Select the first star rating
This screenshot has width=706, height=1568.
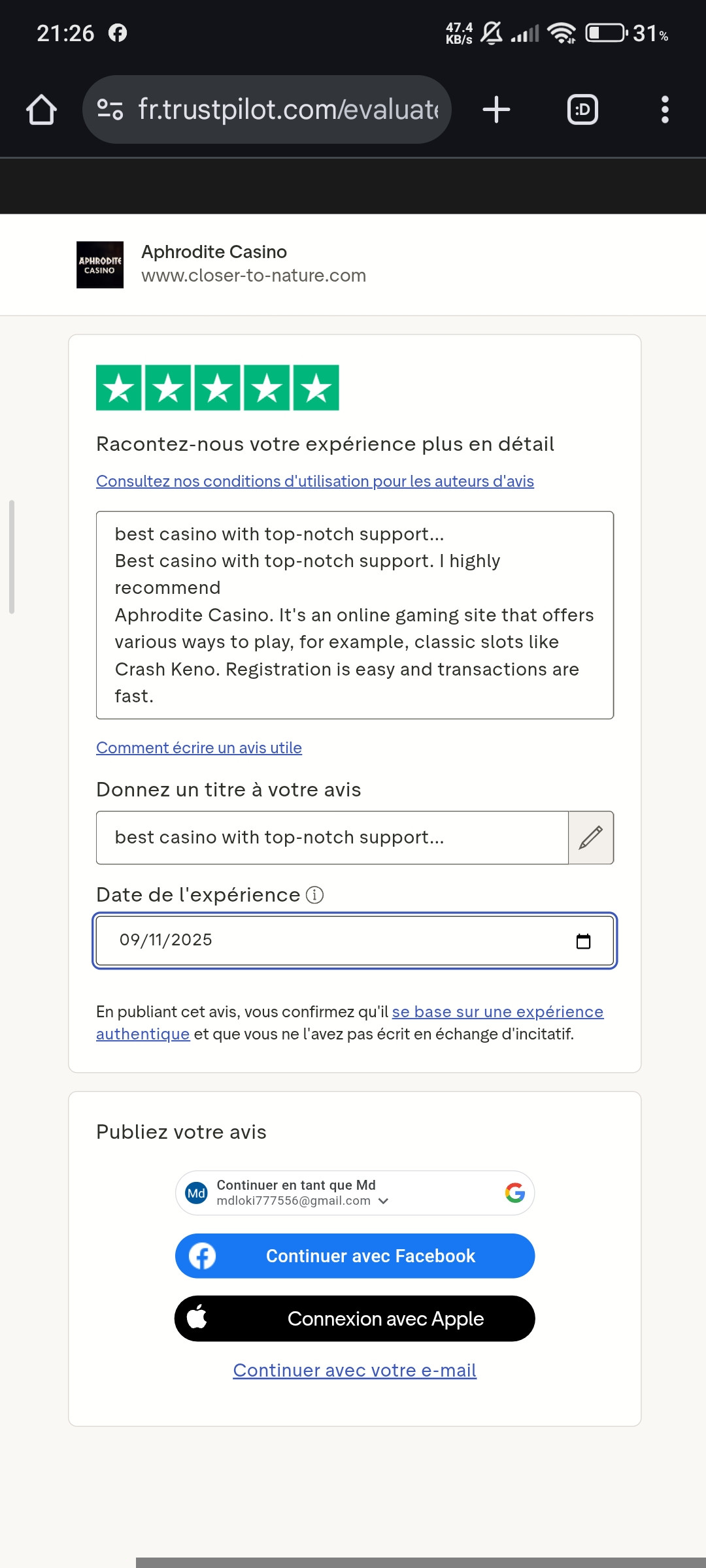tap(119, 388)
